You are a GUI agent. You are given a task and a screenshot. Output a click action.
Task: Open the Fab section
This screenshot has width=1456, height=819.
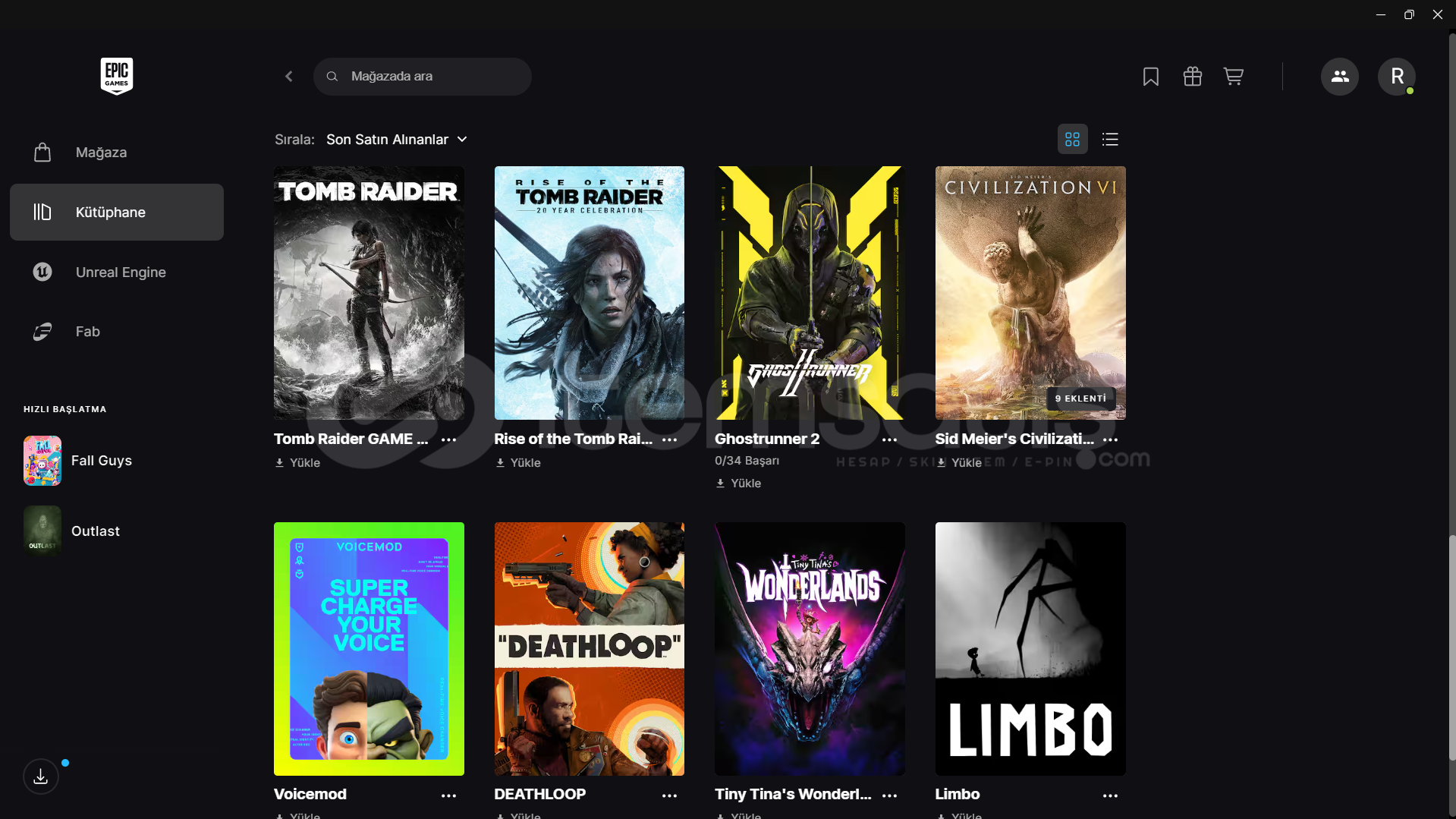coord(117,332)
